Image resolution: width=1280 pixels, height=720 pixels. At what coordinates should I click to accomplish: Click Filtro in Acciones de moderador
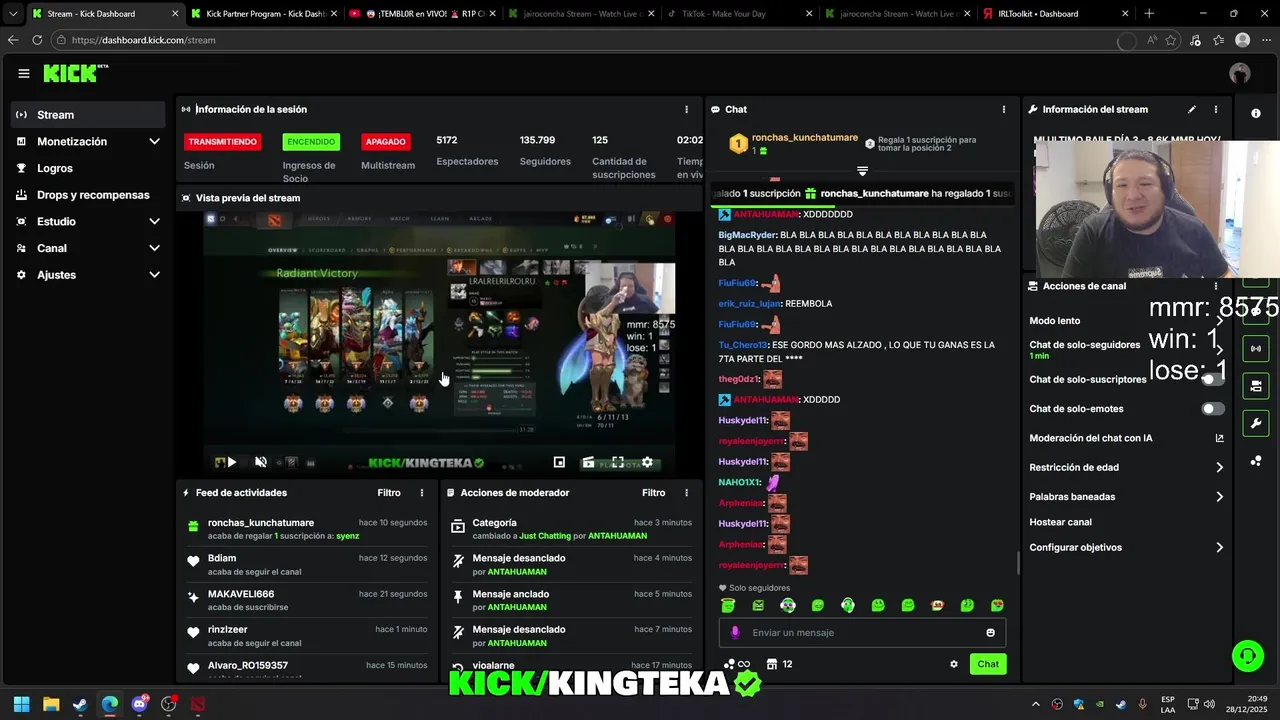coord(654,493)
